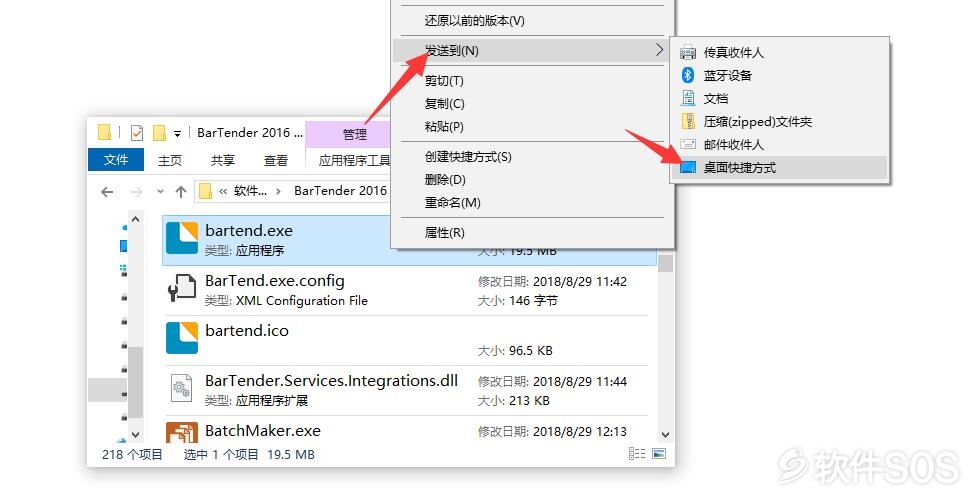Click the 软件... breadcrumb segment
The width and height of the screenshot is (974, 494).
pyautogui.click(x=250, y=191)
